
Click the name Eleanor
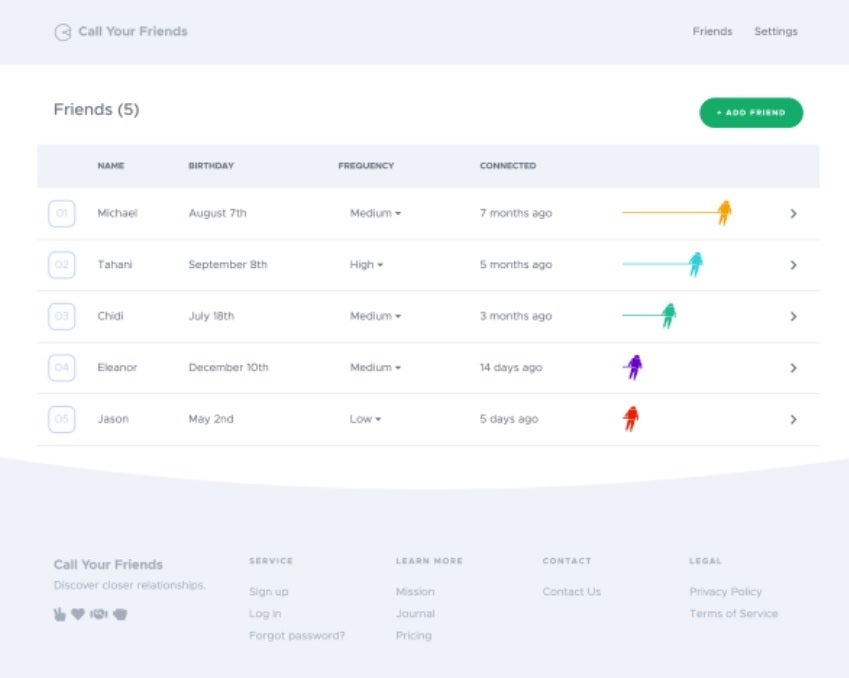(117, 368)
